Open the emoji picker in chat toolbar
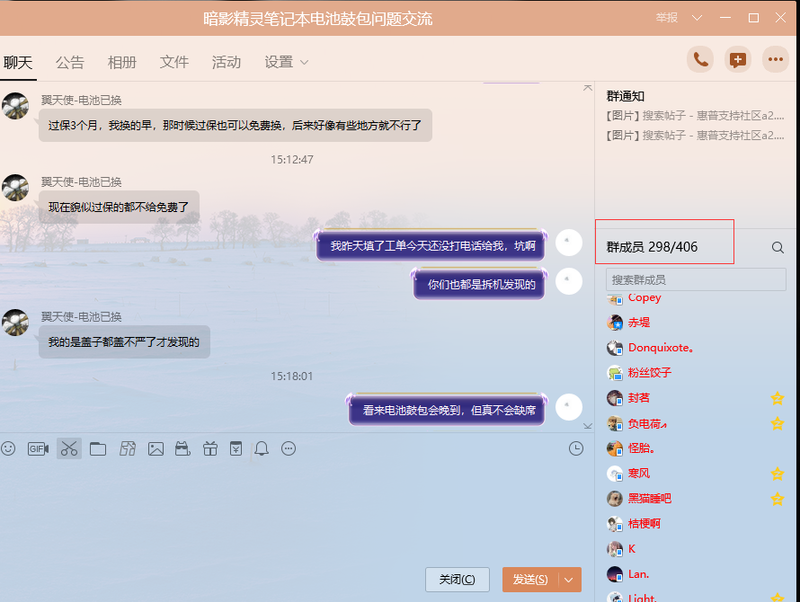 point(9,449)
